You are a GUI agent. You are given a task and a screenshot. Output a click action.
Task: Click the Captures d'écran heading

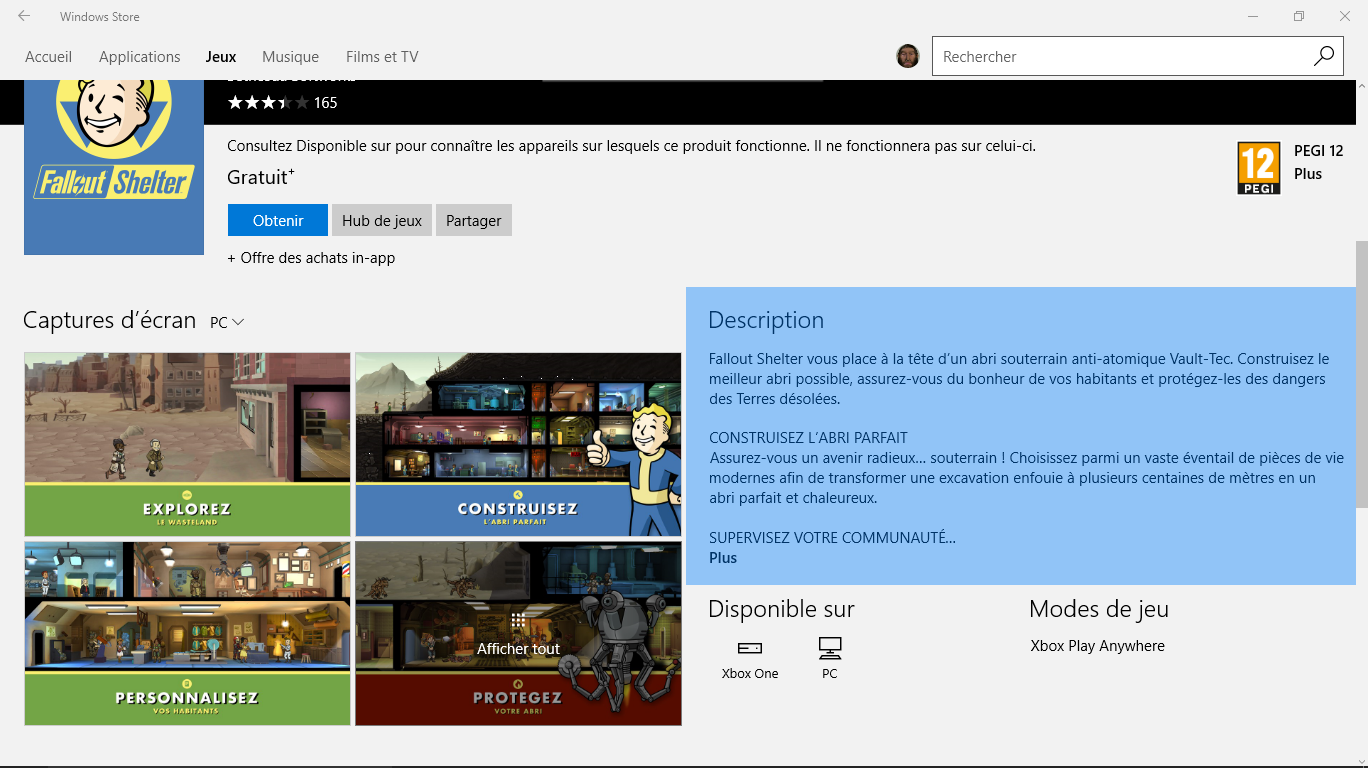click(x=110, y=320)
